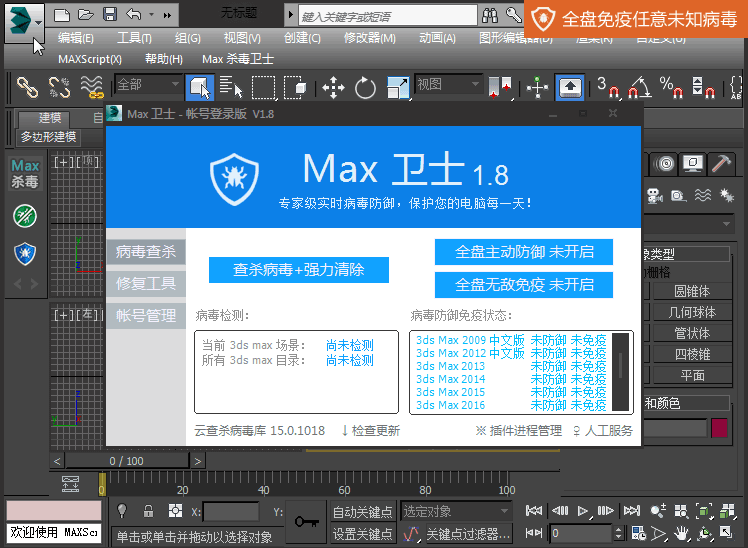Image resolution: width=748 pixels, height=548 pixels.
Task: Click the 全盘主动防御 未开启 button
Action: [x=524, y=252]
